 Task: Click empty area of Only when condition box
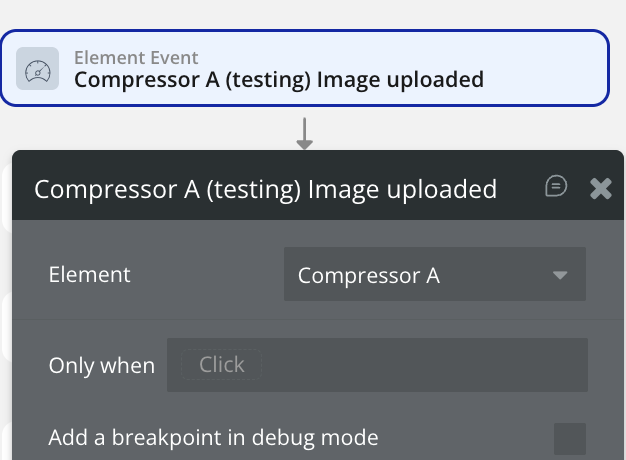click(420, 365)
